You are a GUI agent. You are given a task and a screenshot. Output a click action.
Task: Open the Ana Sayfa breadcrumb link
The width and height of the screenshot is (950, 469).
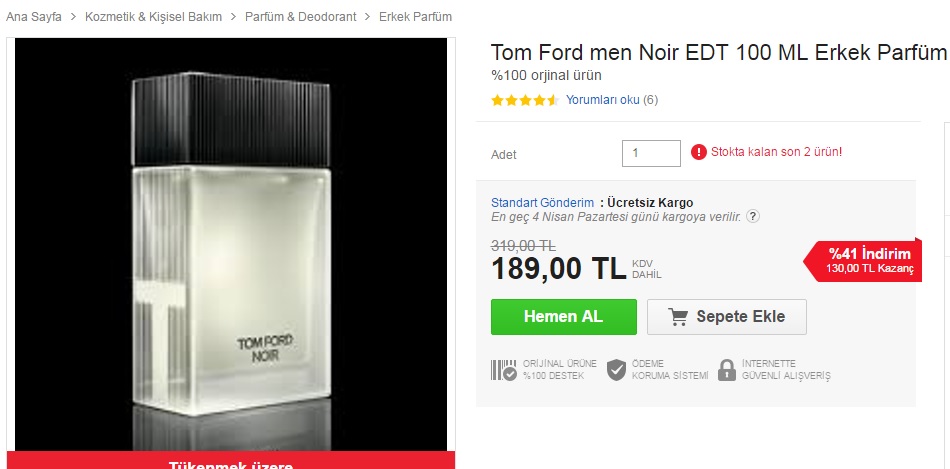click(x=34, y=17)
